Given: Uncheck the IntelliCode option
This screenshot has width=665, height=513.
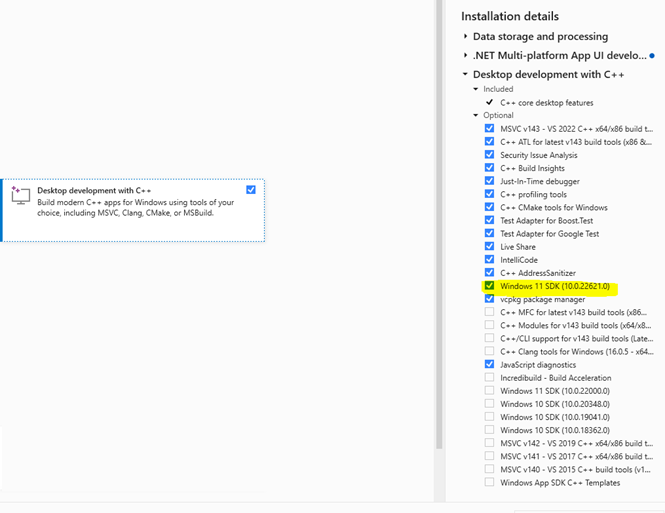Looking at the screenshot, I should (x=489, y=259).
